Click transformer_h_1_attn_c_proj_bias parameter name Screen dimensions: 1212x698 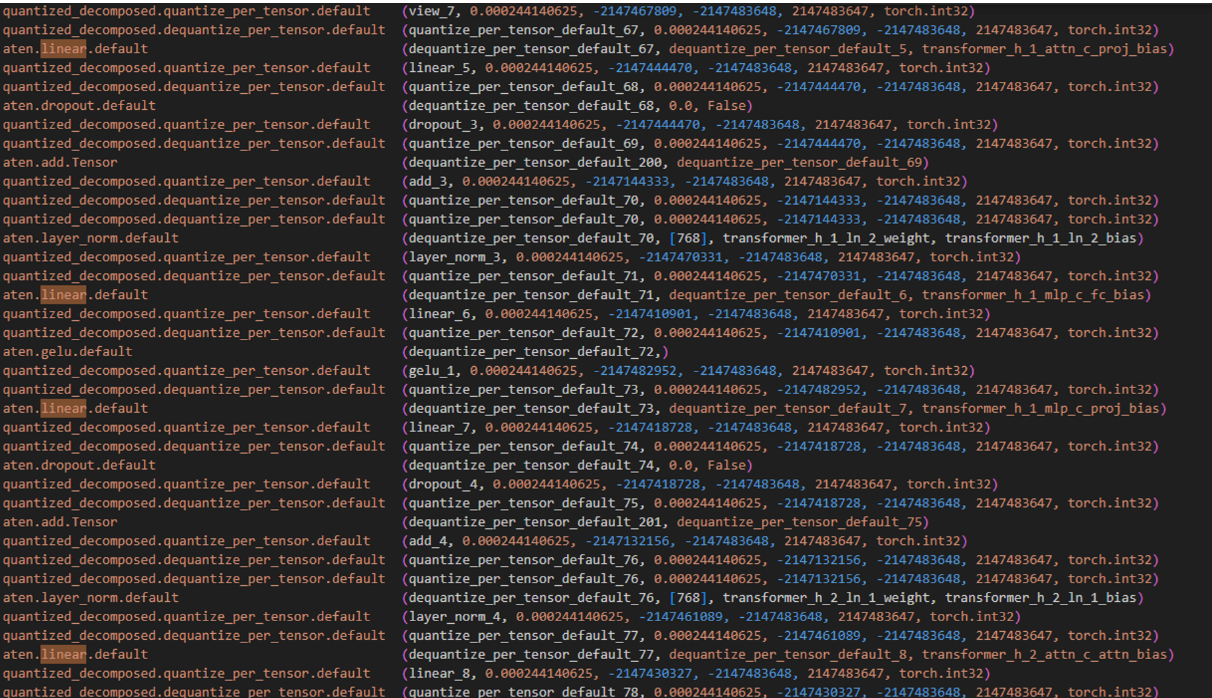[x=1047, y=49]
